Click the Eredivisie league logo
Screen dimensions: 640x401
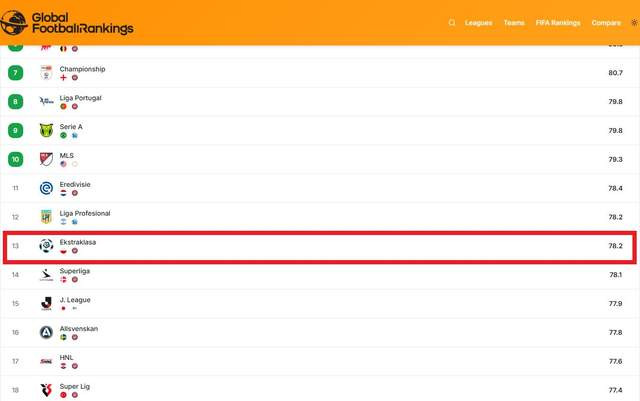point(46,188)
